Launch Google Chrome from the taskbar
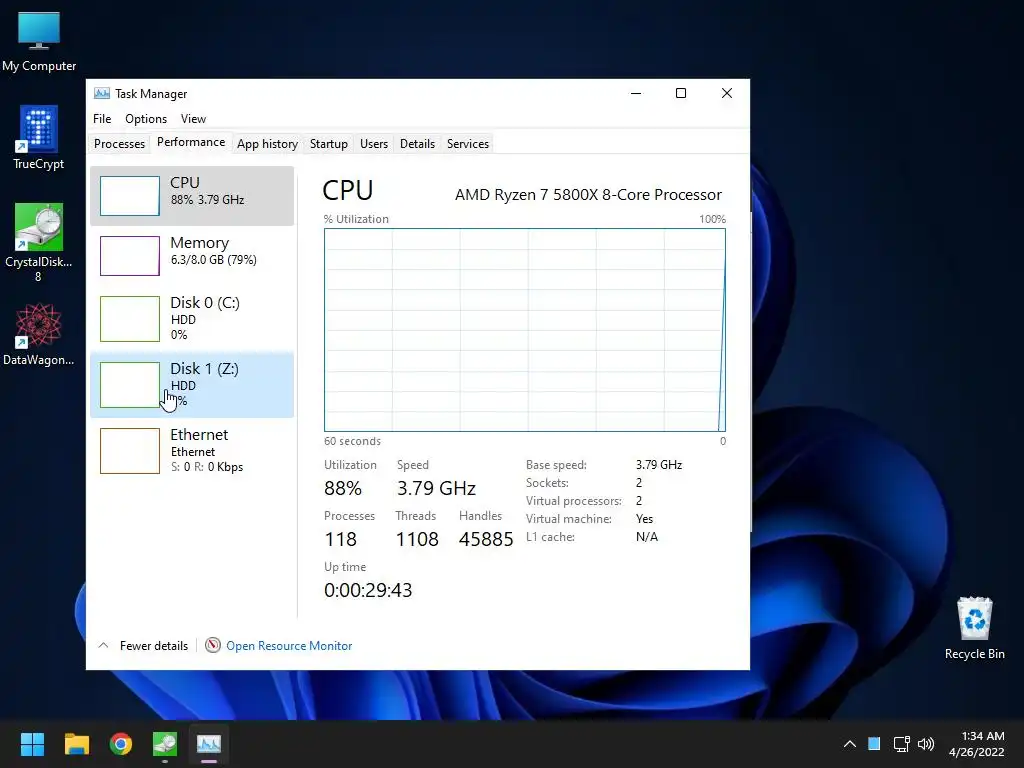The height and width of the screenshot is (768, 1024). point(121,744)
